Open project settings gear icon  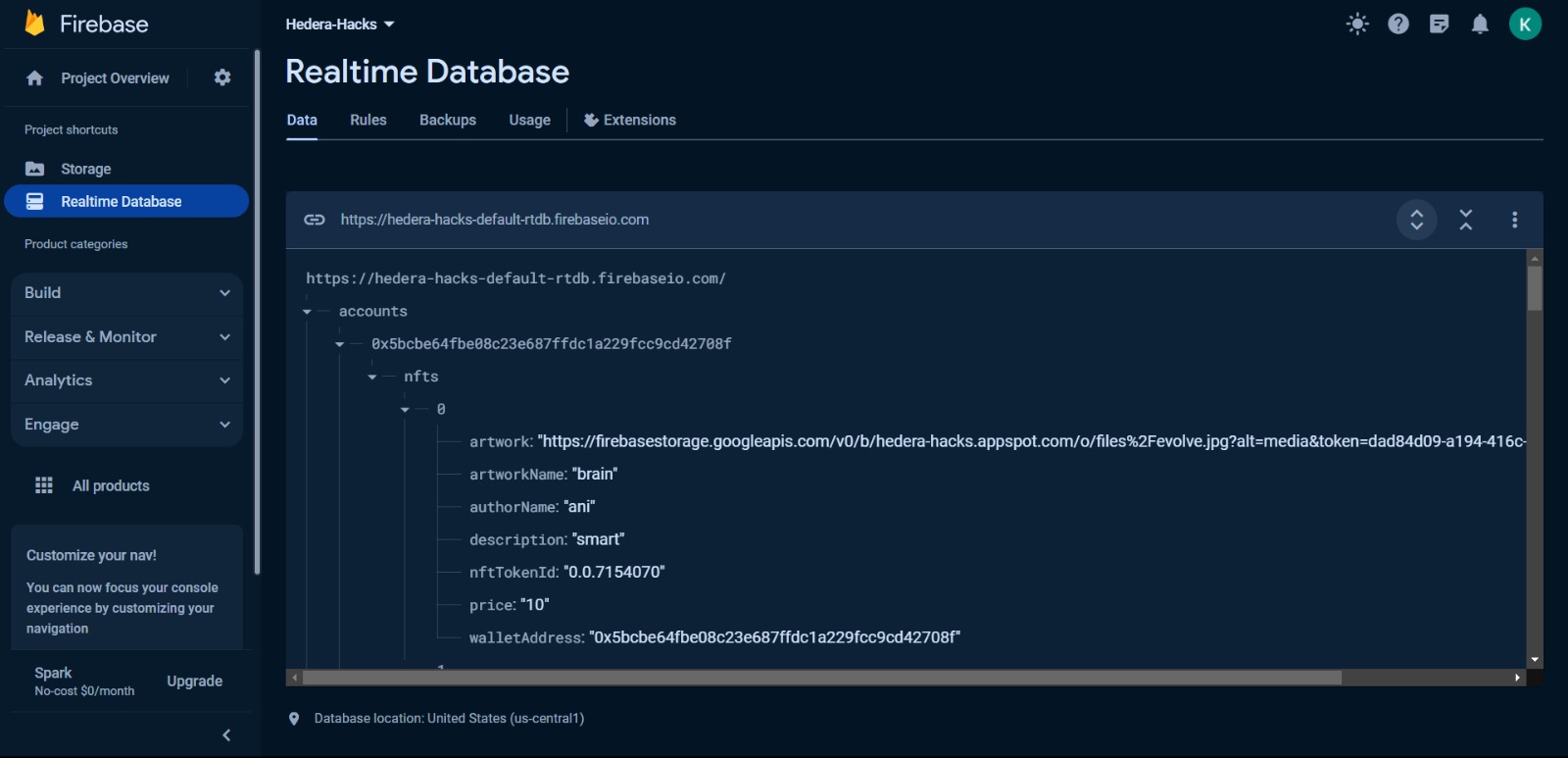click(x=222, y=77)
